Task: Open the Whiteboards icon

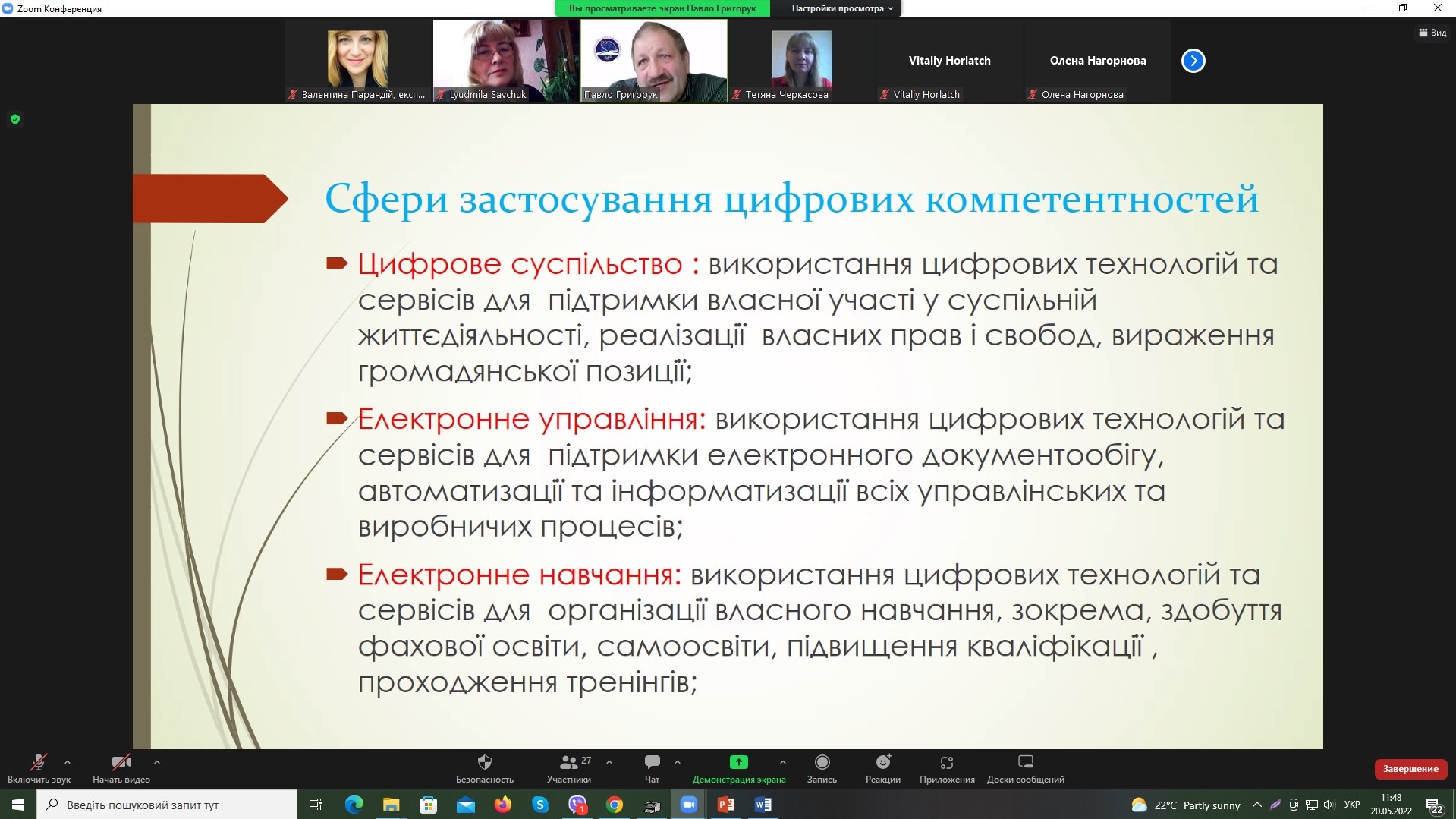Action: tap(1025, 763)
